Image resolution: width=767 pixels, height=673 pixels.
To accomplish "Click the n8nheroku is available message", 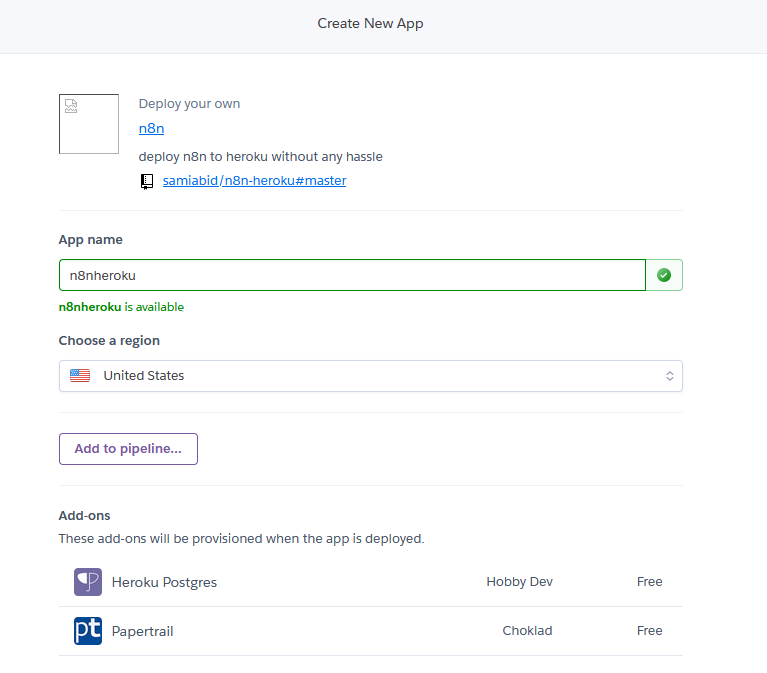I will [121, 307].
